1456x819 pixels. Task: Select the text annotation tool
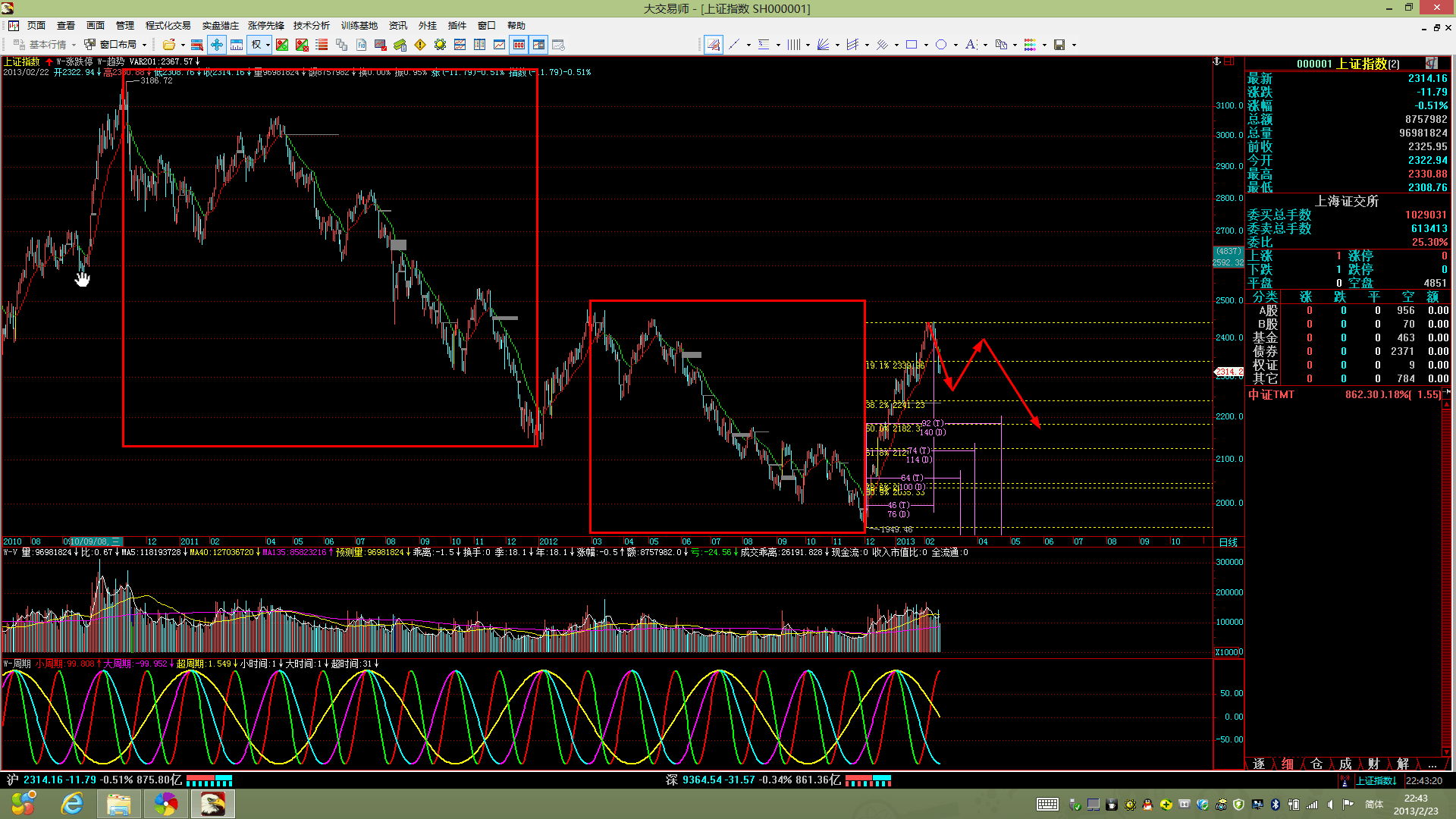point(971,45)
